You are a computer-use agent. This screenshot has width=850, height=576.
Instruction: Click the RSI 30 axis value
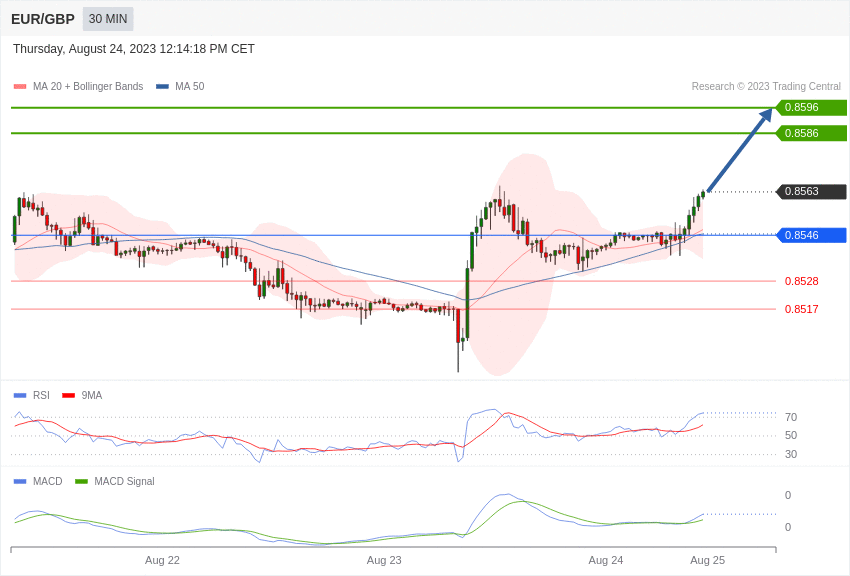[791, 455]
